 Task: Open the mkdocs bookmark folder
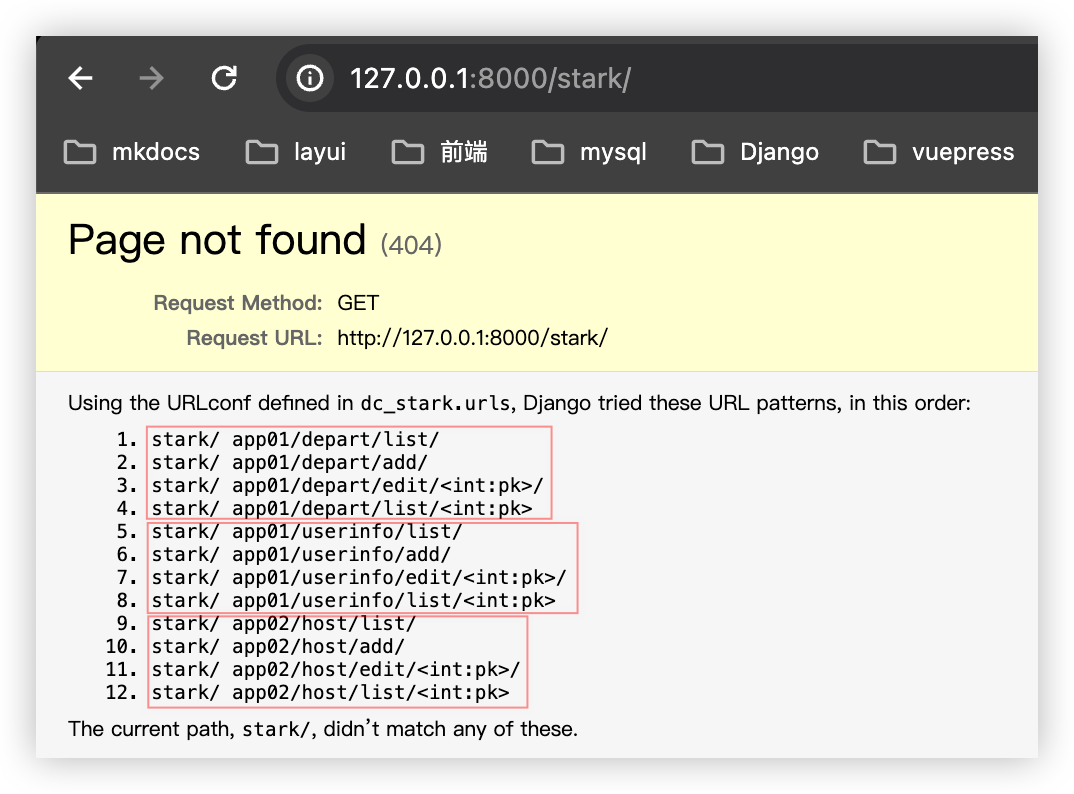[132, 152]
